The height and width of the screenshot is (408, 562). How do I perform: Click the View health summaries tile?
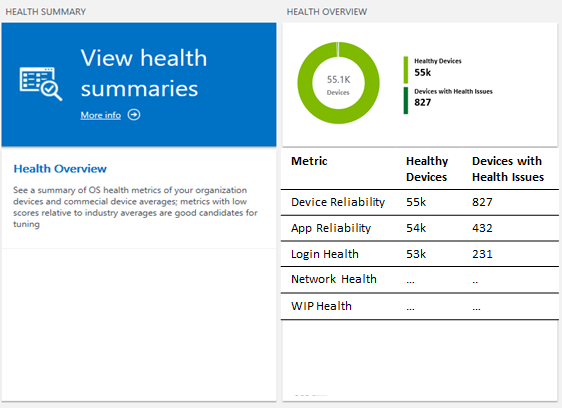[x=139, y=85]
